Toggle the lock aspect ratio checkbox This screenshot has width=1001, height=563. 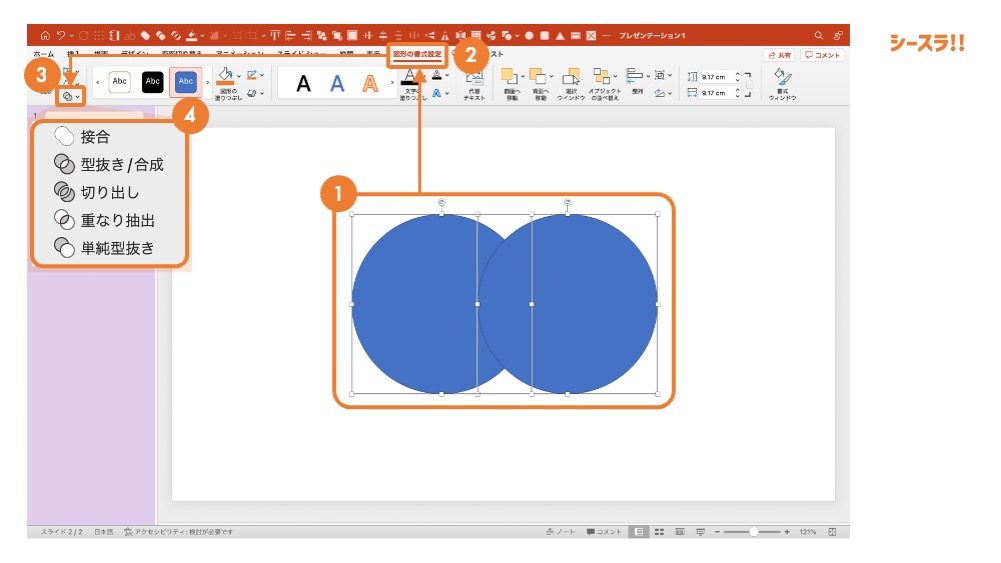tap(748, 85)
